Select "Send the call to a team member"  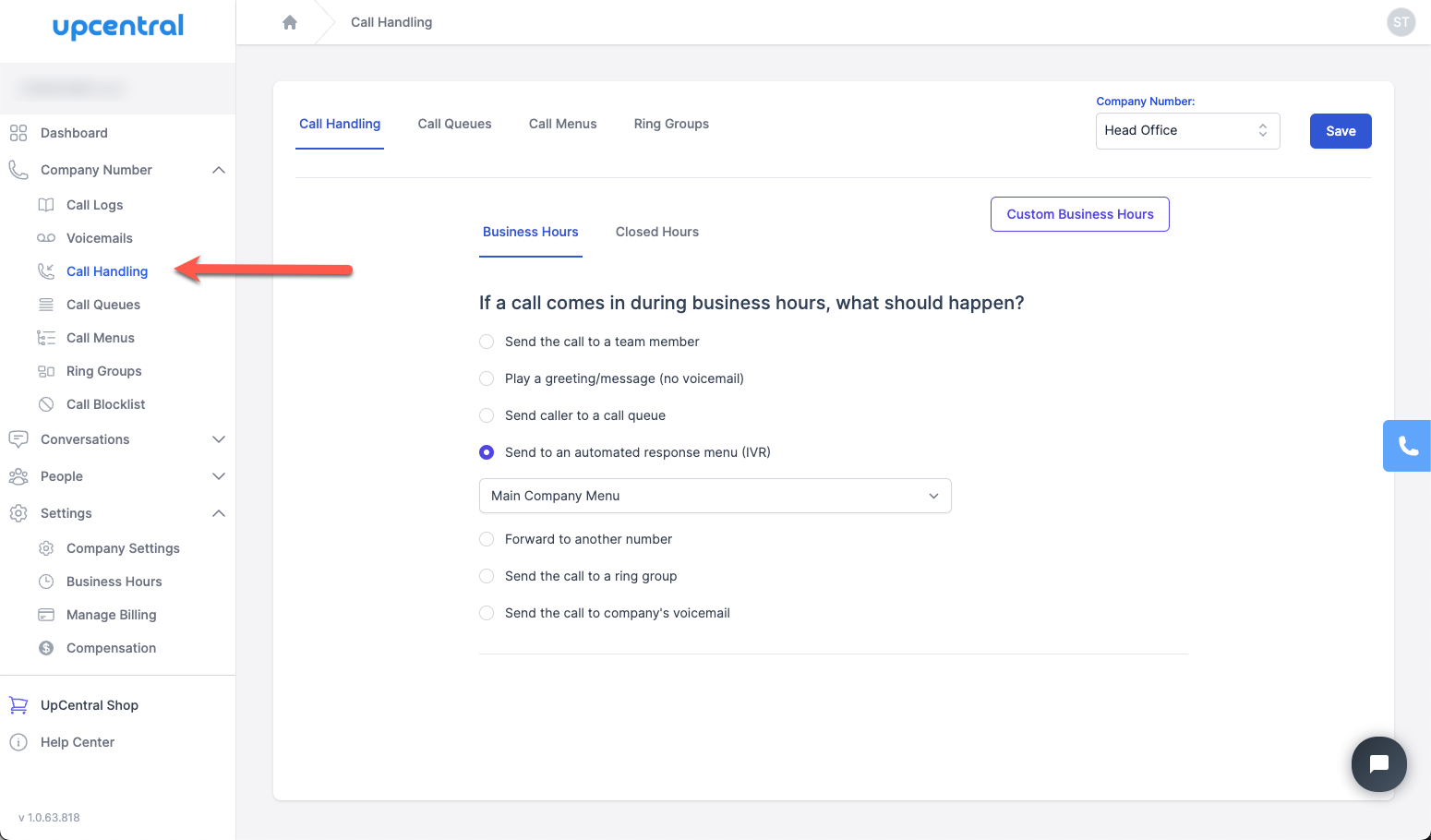[x=487, y=342]
